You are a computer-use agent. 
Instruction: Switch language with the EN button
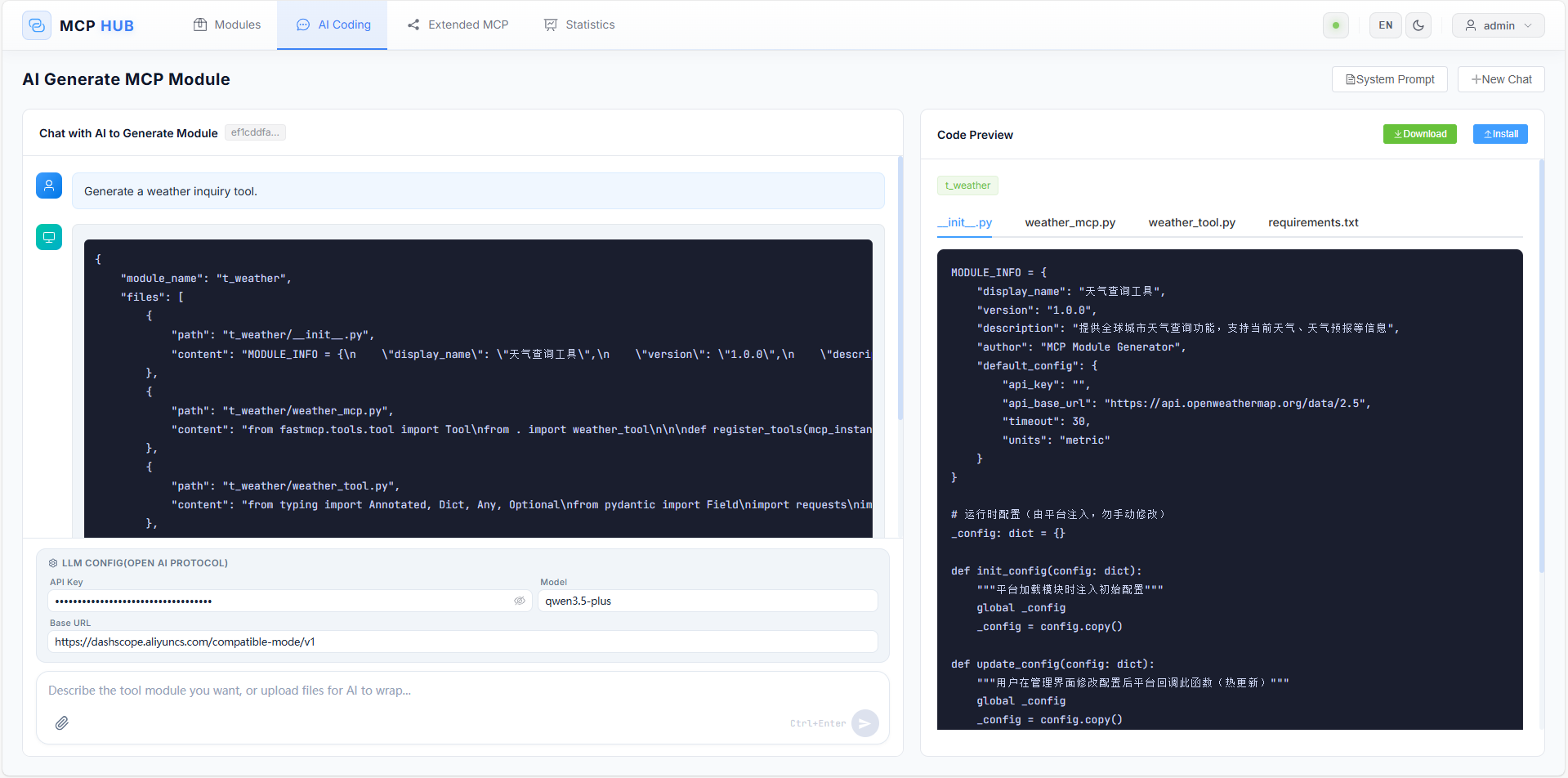tap(1385, 25)
